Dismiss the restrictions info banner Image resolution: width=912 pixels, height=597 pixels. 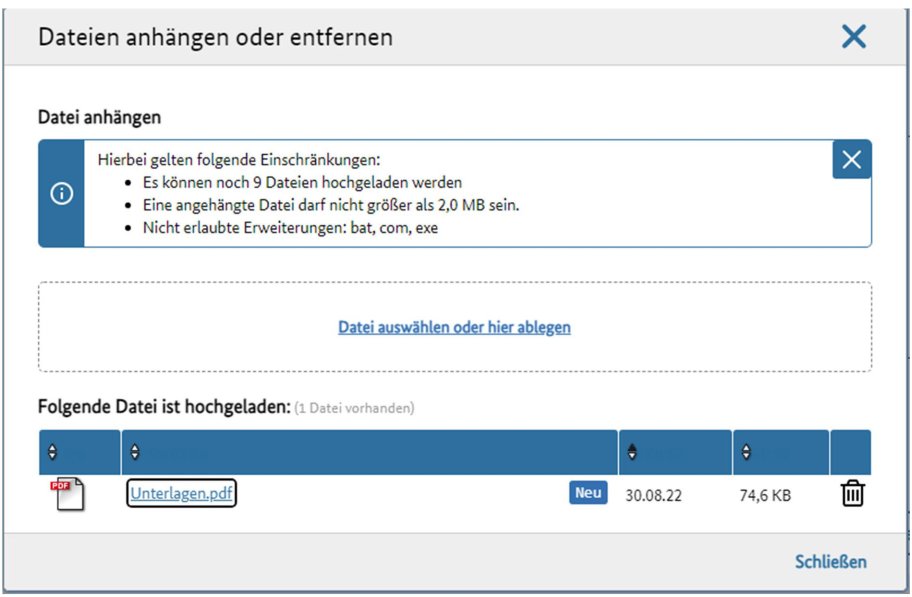pyautogui.click(x=851, y=160)
